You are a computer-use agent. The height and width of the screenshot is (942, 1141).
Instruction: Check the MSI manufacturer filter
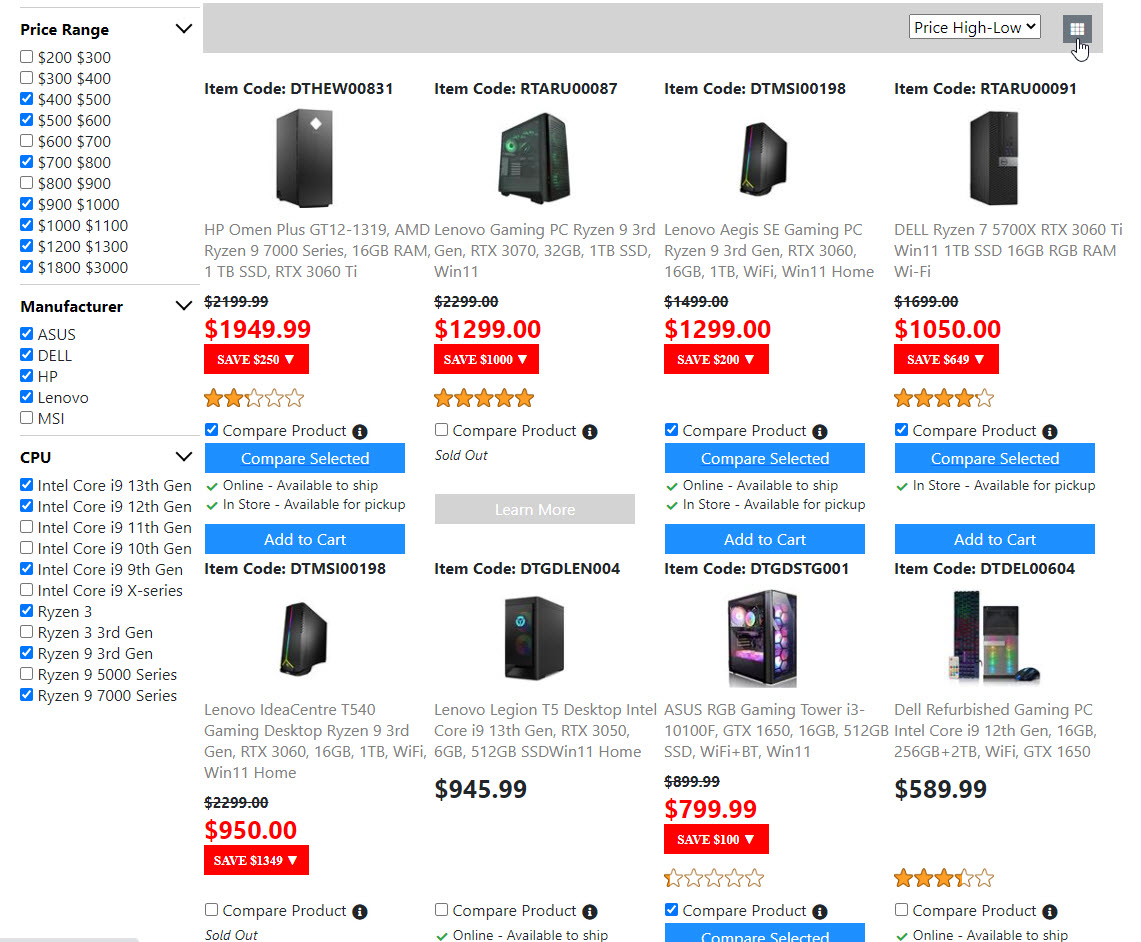click(x=27, y=418)
